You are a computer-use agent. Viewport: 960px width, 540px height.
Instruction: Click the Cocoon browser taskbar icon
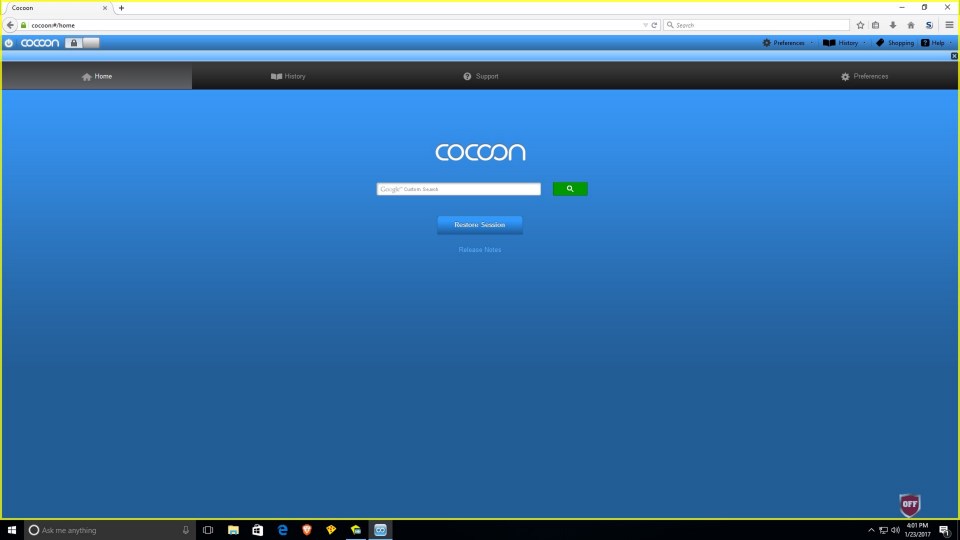(x=380, y=530)
